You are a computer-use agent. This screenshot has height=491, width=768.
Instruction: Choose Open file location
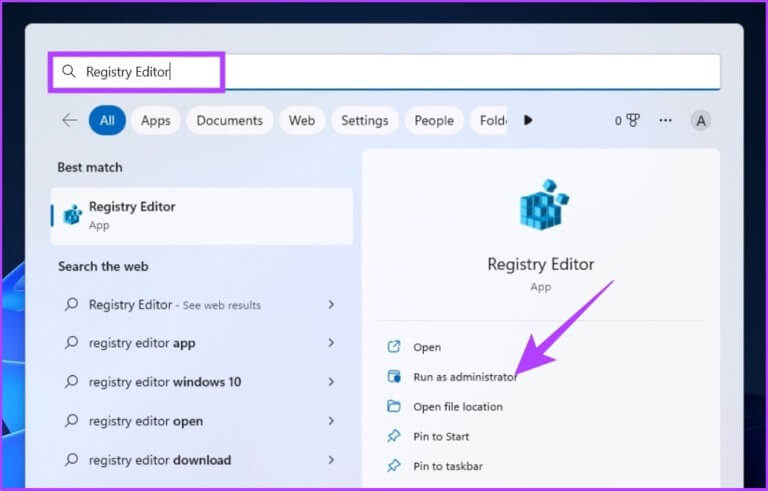[x=458, y=407]
